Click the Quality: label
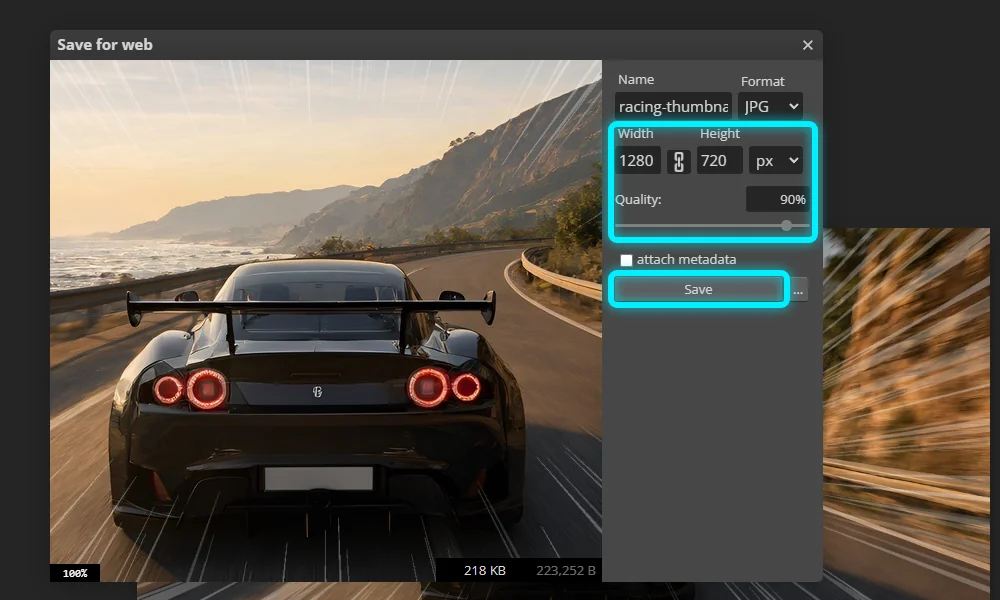 click(x=638, y=200)
